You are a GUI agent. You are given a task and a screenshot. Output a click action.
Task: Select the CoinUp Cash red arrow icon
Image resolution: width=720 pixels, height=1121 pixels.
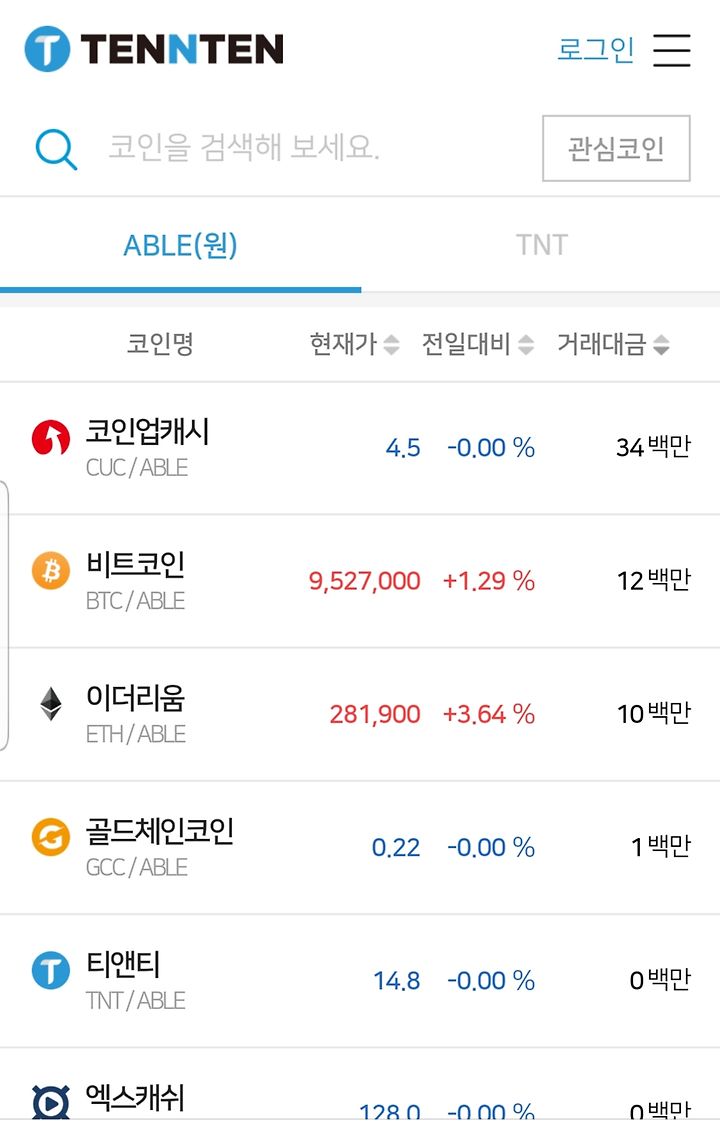pyautogui.click(x=51, y=438)
